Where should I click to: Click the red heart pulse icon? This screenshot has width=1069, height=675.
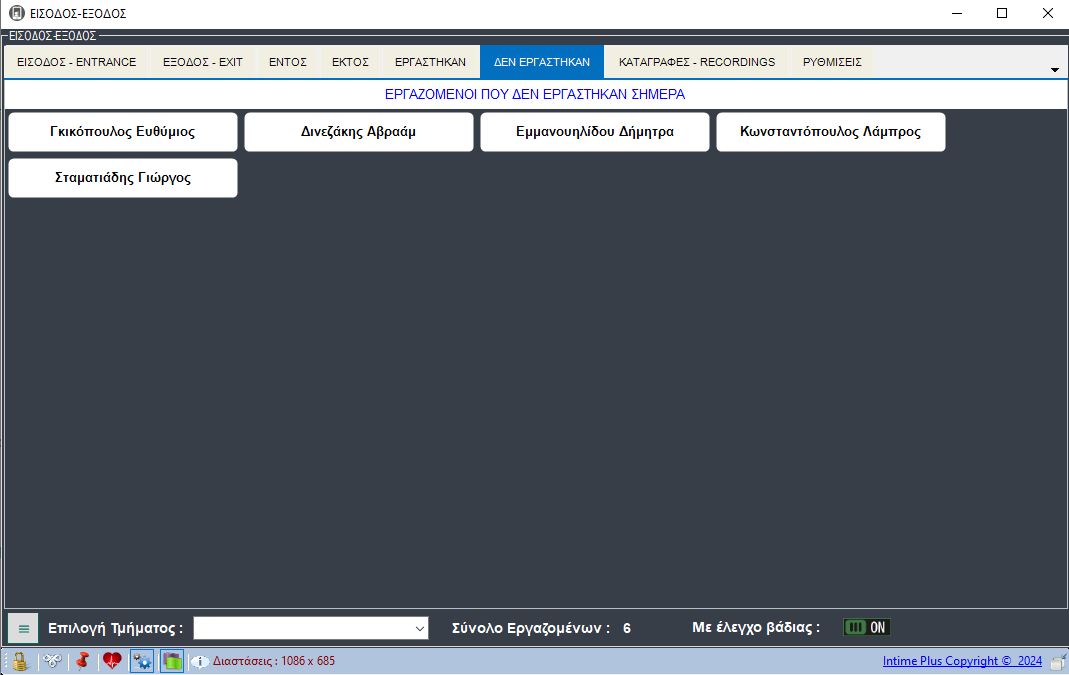point(112,661)
